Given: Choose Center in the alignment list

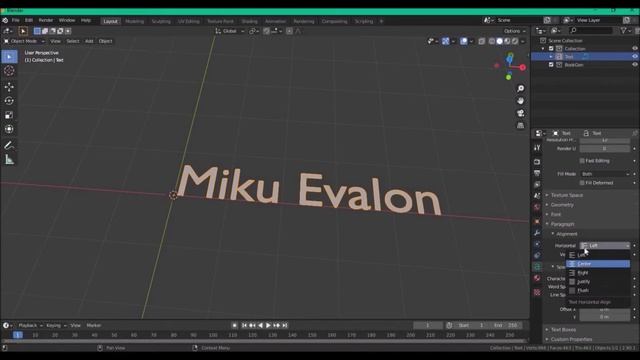Looking at the screenshot, I should tap(598, 264).
